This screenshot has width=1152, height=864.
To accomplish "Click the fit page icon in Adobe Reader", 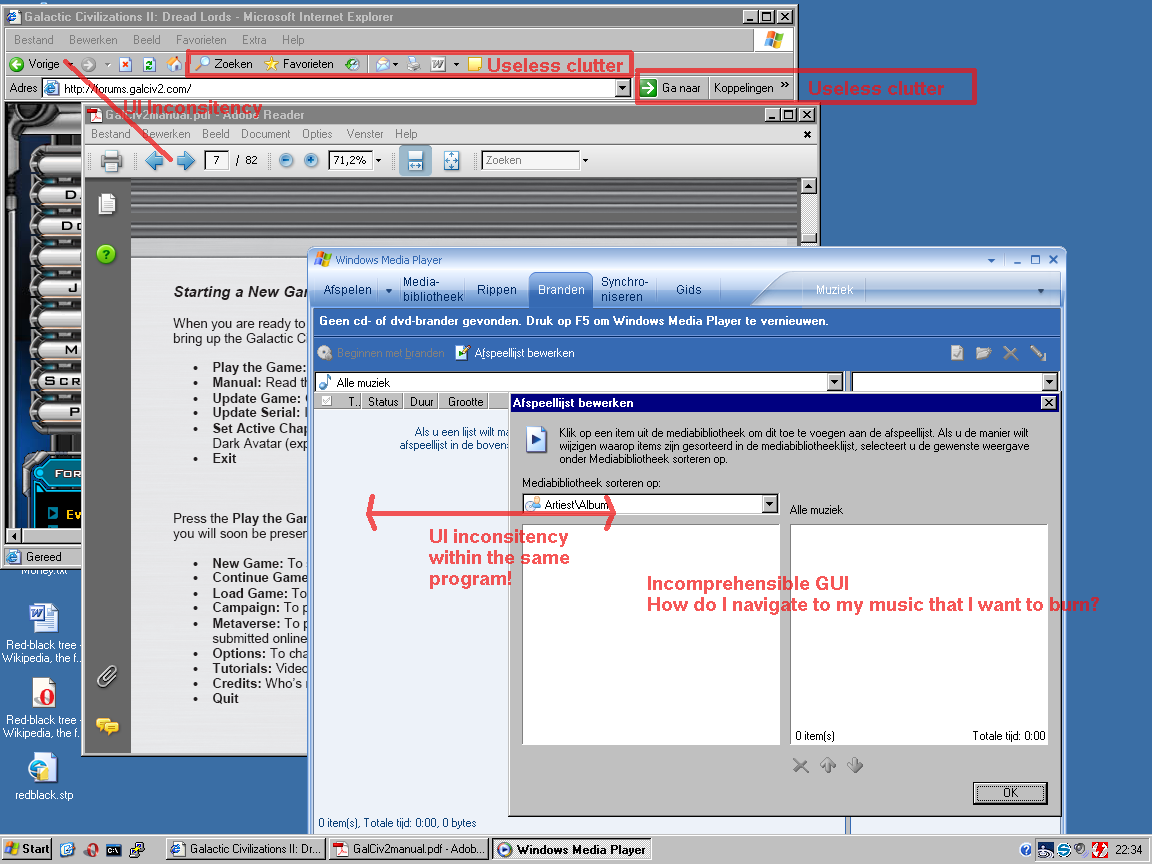I will 452,160.
